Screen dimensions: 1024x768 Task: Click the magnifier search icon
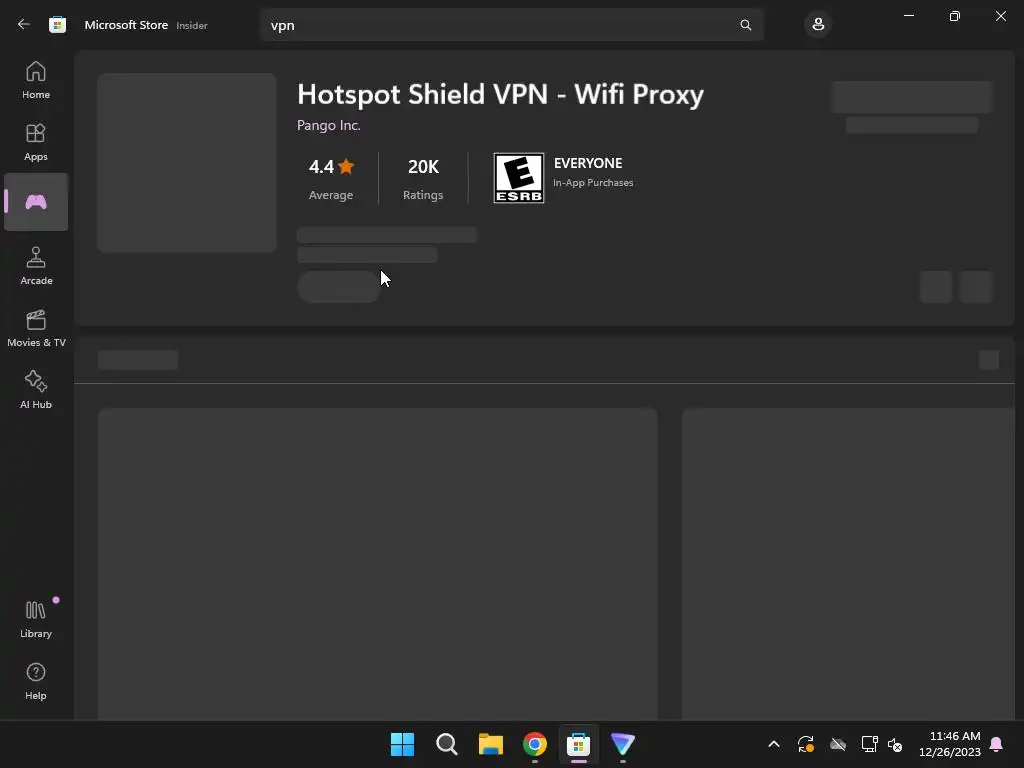click(745, 25)
